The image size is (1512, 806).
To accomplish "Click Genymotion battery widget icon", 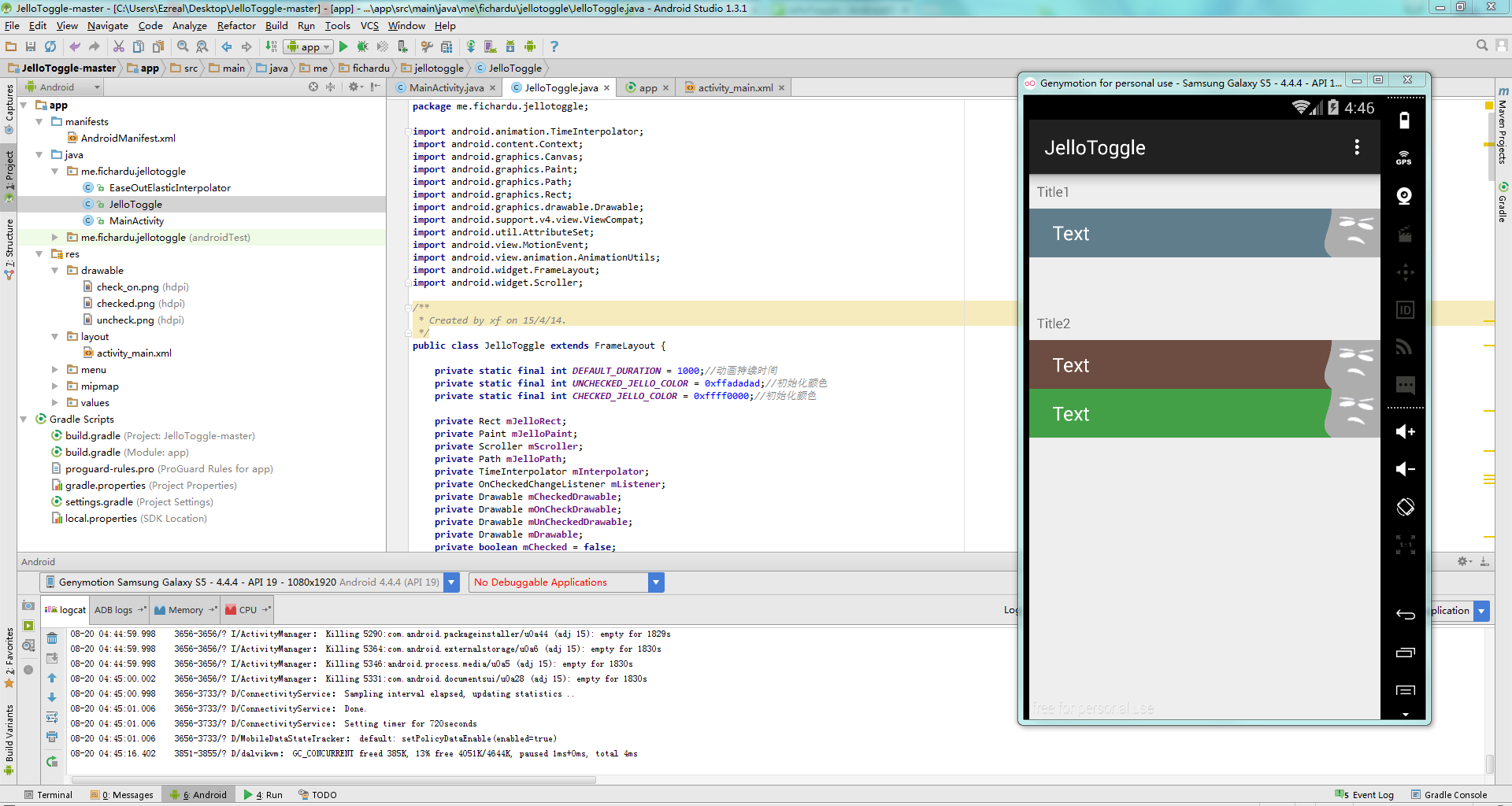I will tap(1404, 120).
